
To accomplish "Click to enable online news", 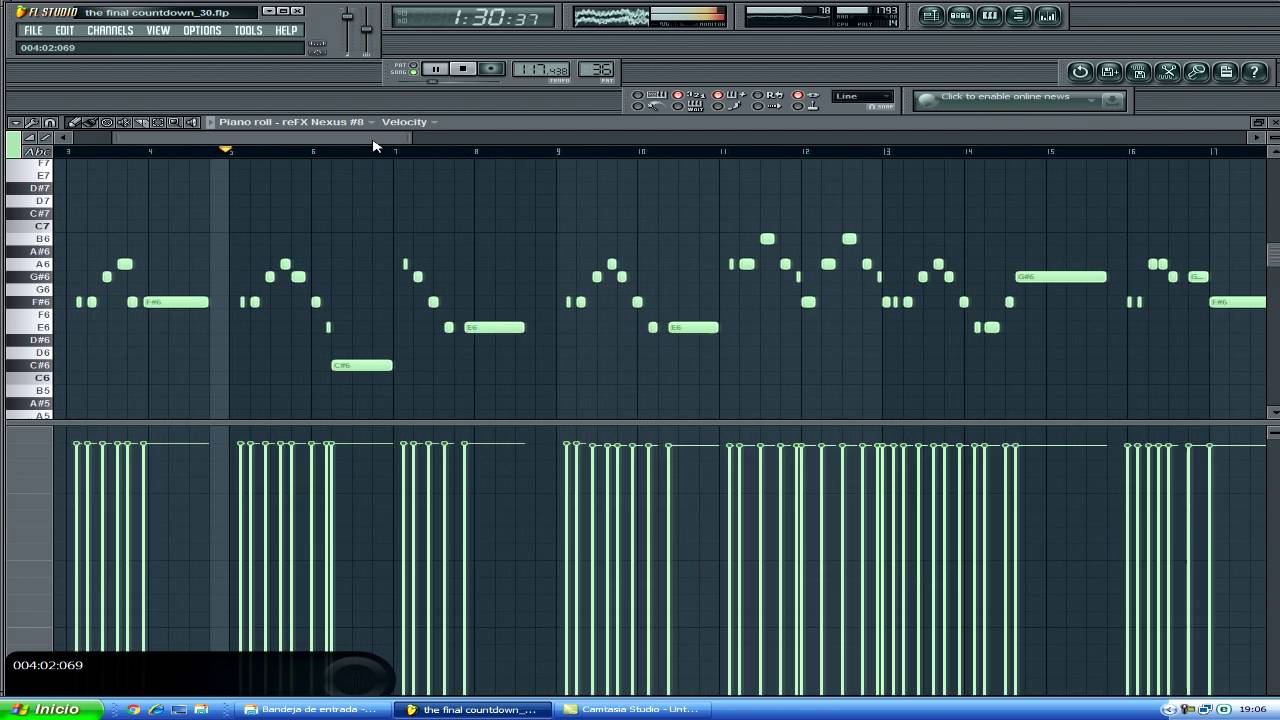I will 1005,97.
